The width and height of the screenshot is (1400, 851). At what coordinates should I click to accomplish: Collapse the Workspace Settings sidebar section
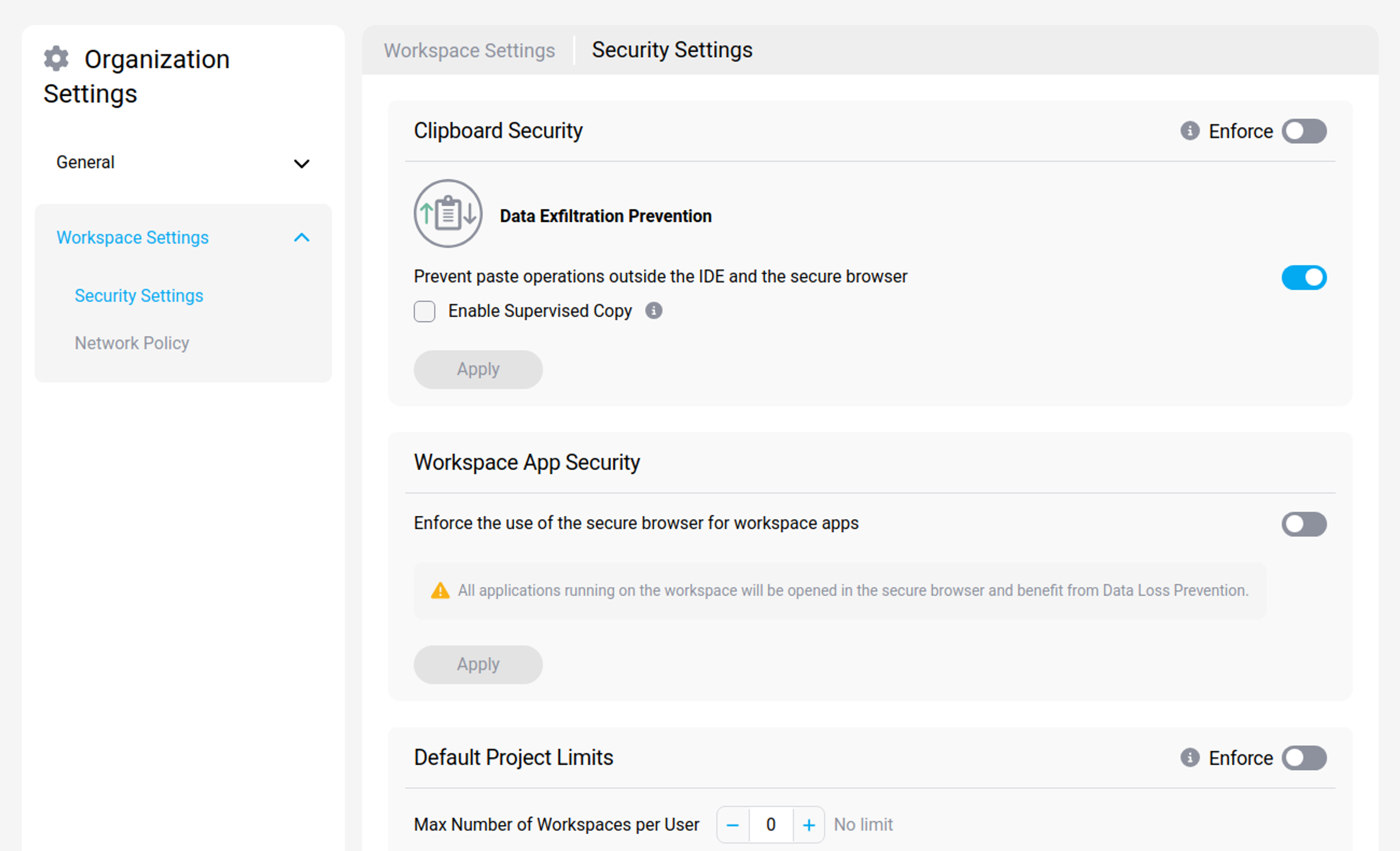point(301,237)
